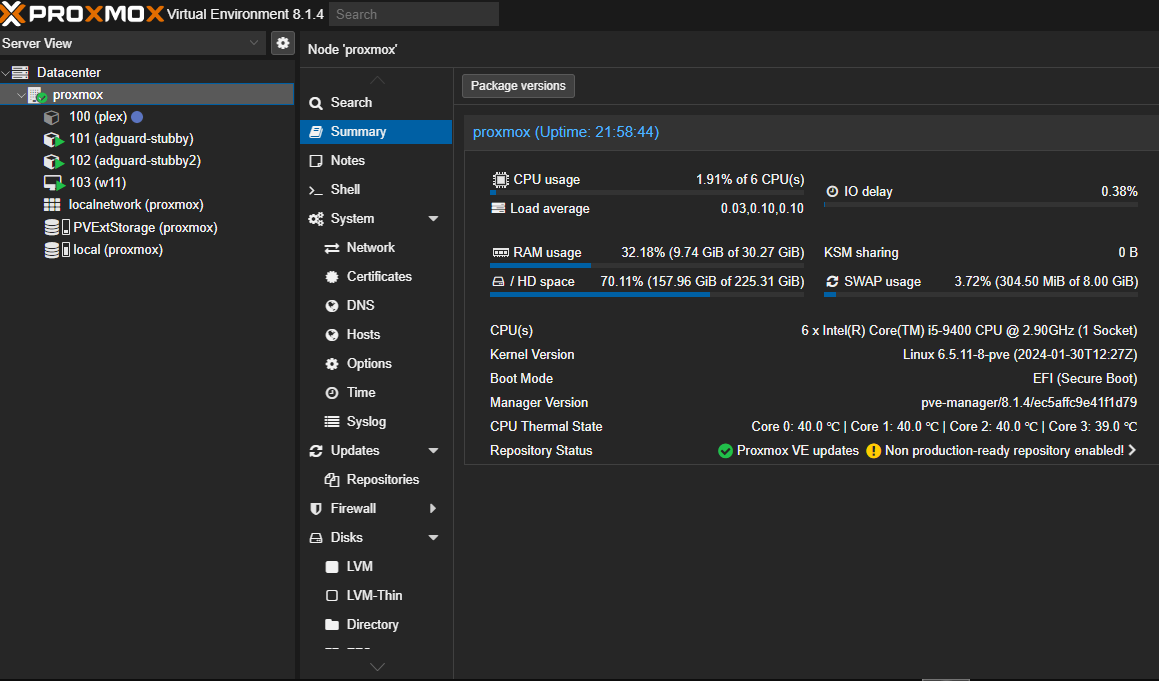1159x681 pixels.
Task: Open the DNS globe icon
Action: coord(332,306)
